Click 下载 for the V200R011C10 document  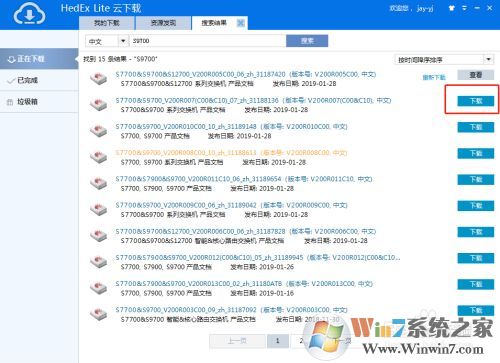coord(476,179)
